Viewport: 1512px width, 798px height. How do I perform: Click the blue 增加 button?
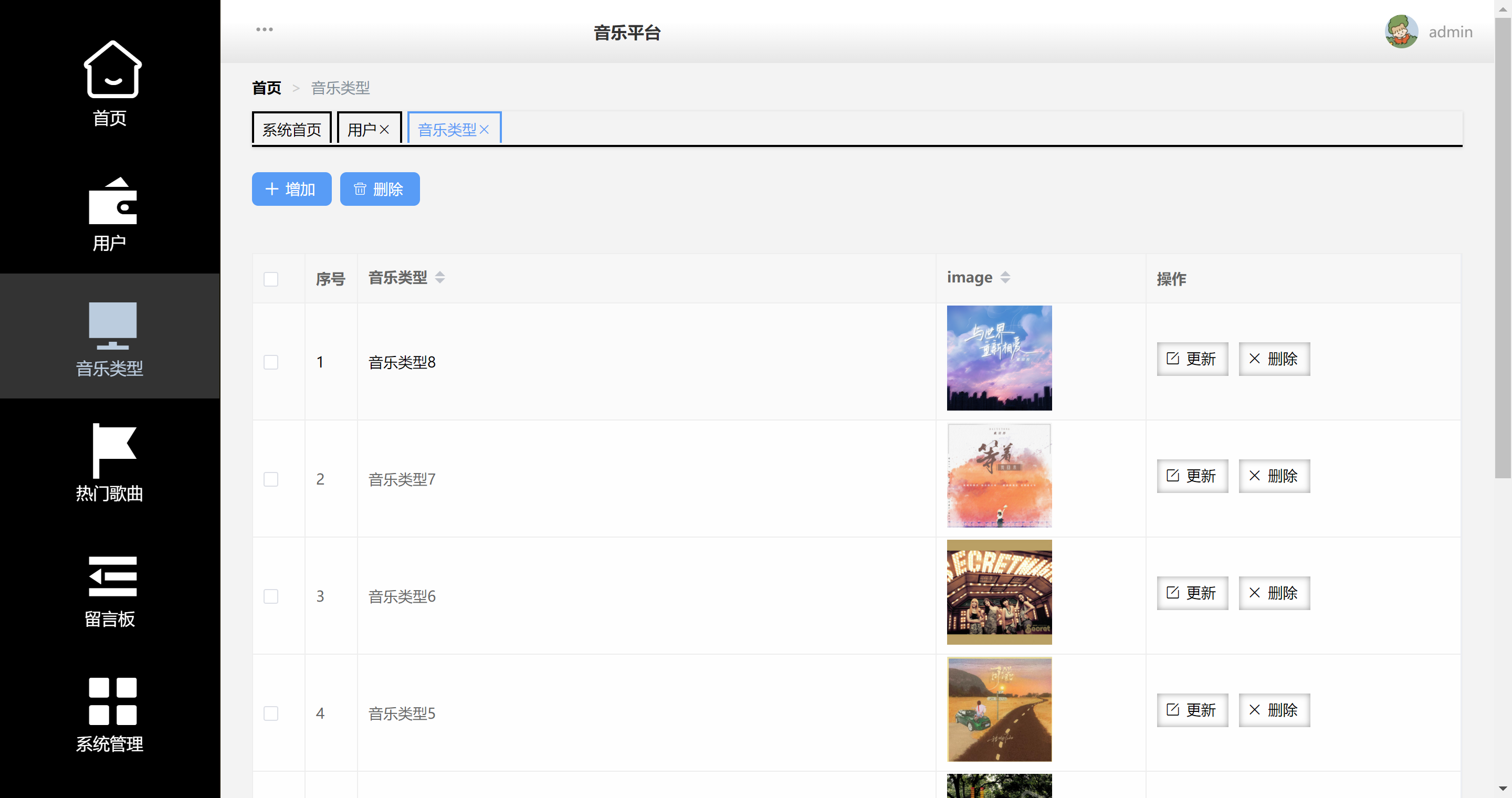pyautogui.click(x=291, y=189)
